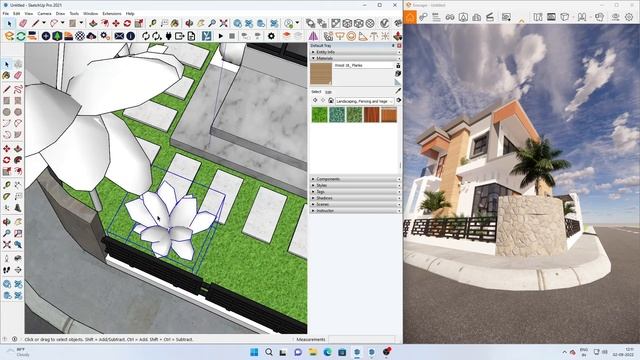Activate the Orbit tool in top toolbar
This screenshot has width=640, height=360.
pos(189,23)
